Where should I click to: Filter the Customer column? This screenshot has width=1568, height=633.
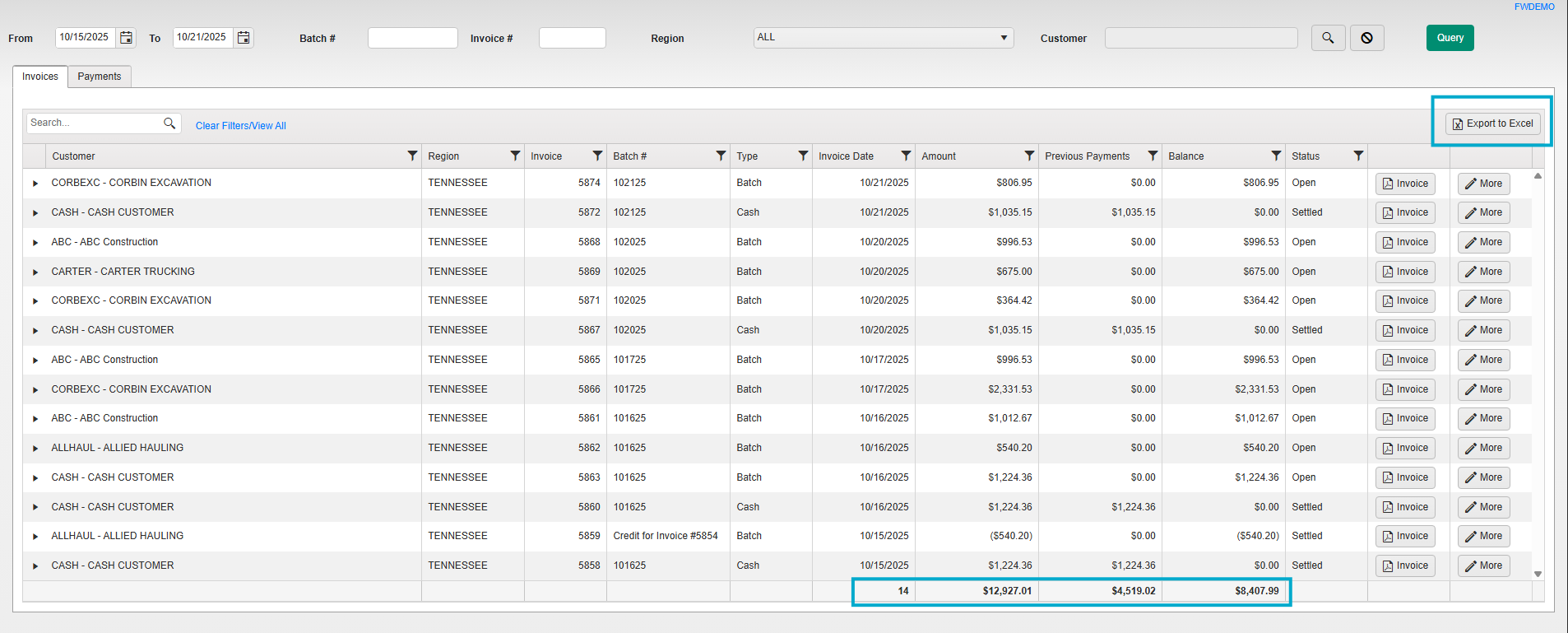(412, 156)
